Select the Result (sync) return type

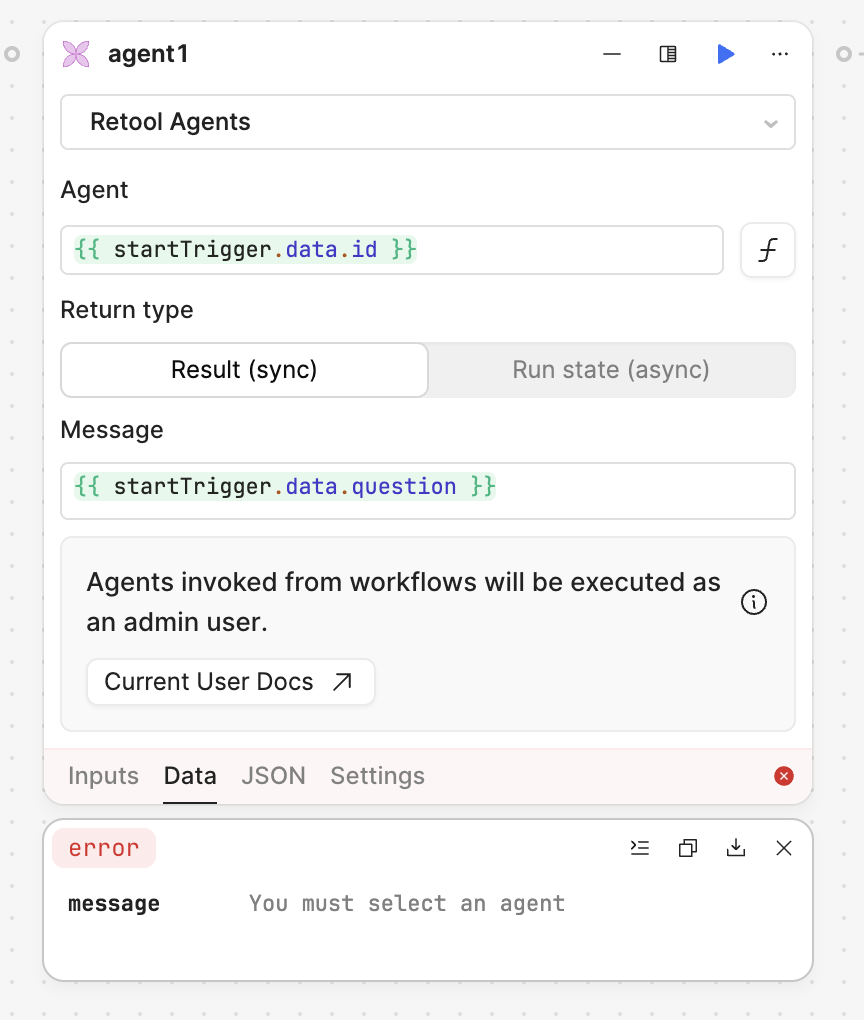coord(244,370)
